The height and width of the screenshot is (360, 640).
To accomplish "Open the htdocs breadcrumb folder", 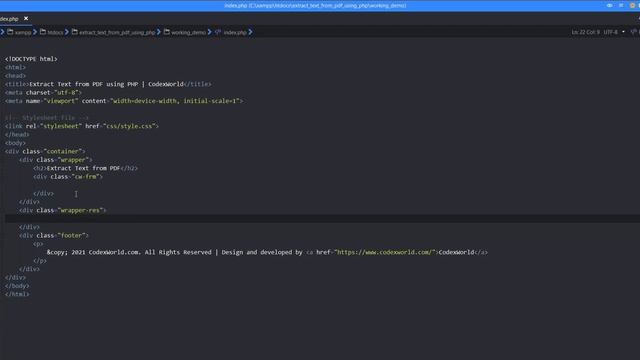I will 52,32.
